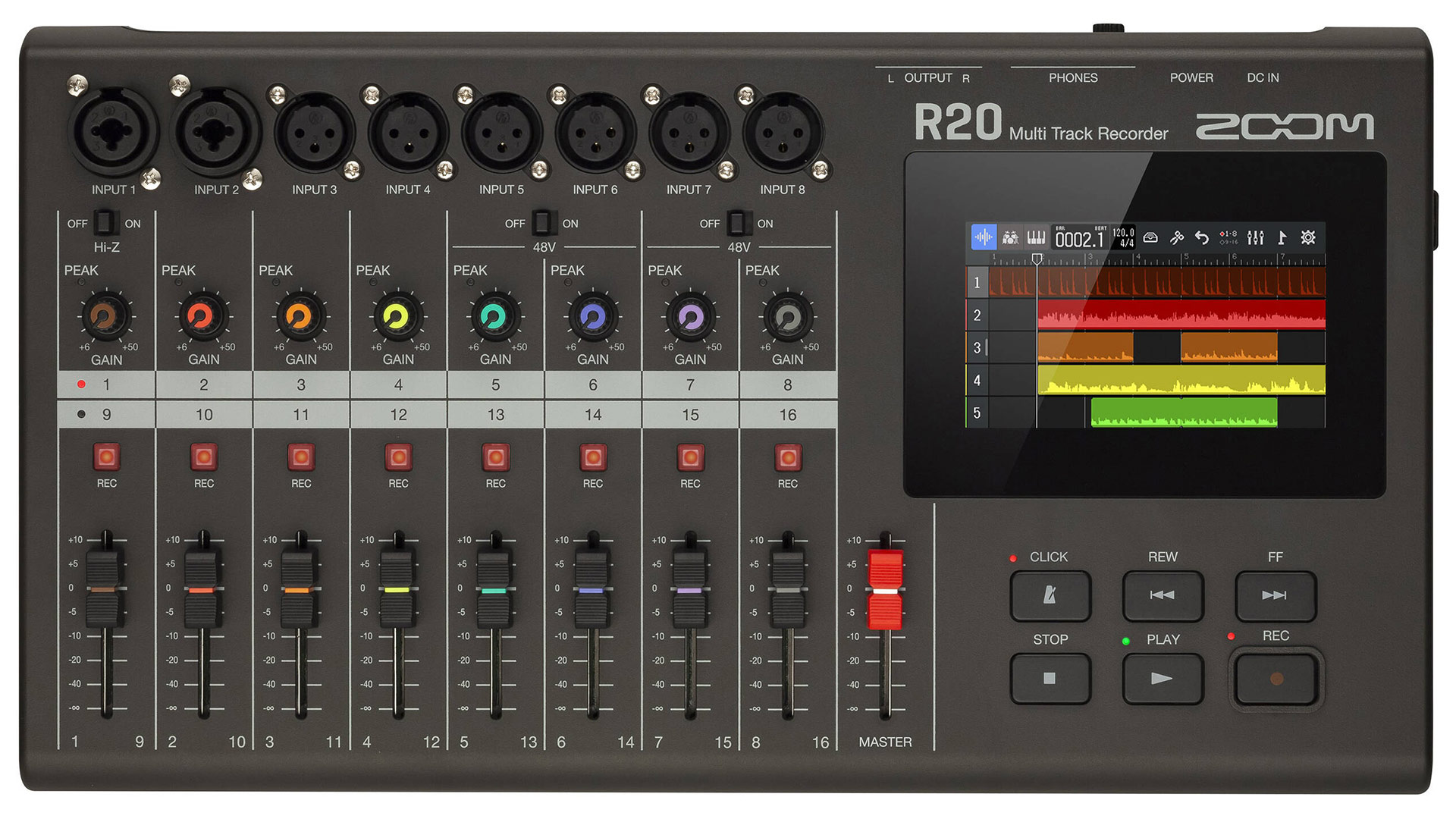Image resolution: width=1456 pixels, height=819 pixels.
Task: Tap the 0002.1 bar counter display
Action: pyautogui.click(x=1080, y=238)
